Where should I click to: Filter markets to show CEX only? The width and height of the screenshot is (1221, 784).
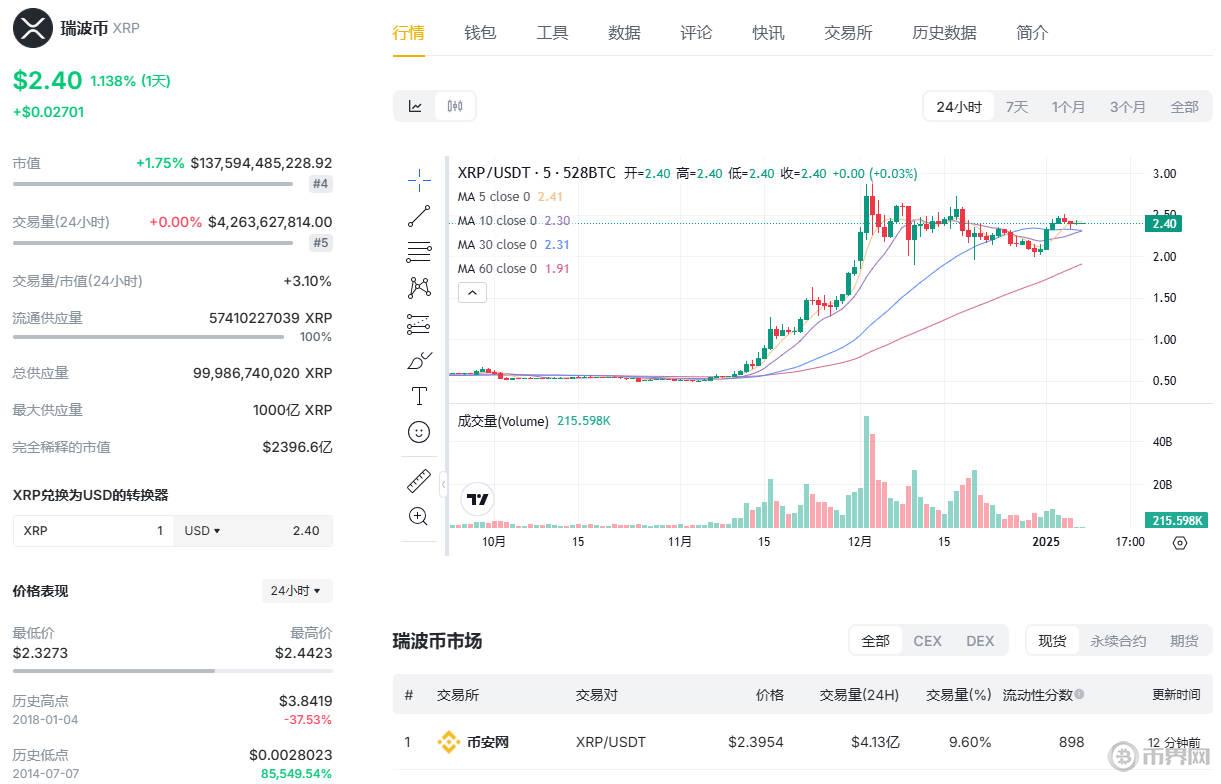[x=927, y=640]
